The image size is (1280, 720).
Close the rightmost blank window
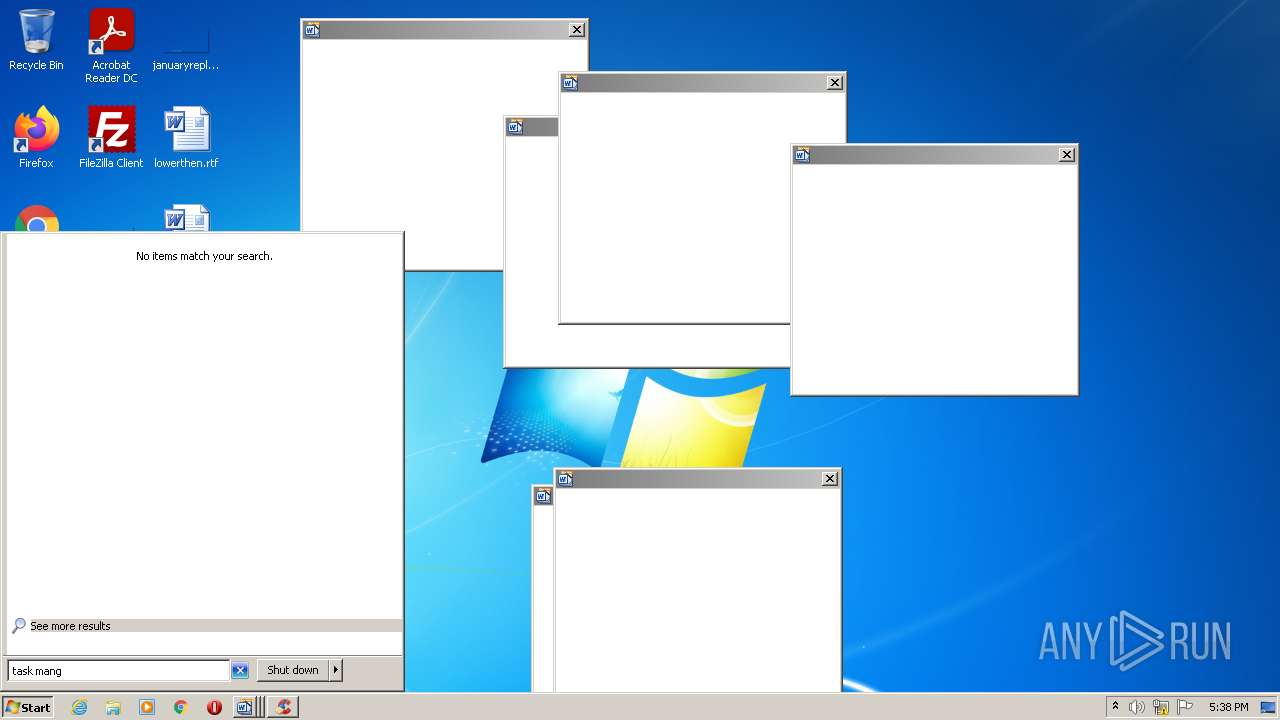(x=1067, y=155)
